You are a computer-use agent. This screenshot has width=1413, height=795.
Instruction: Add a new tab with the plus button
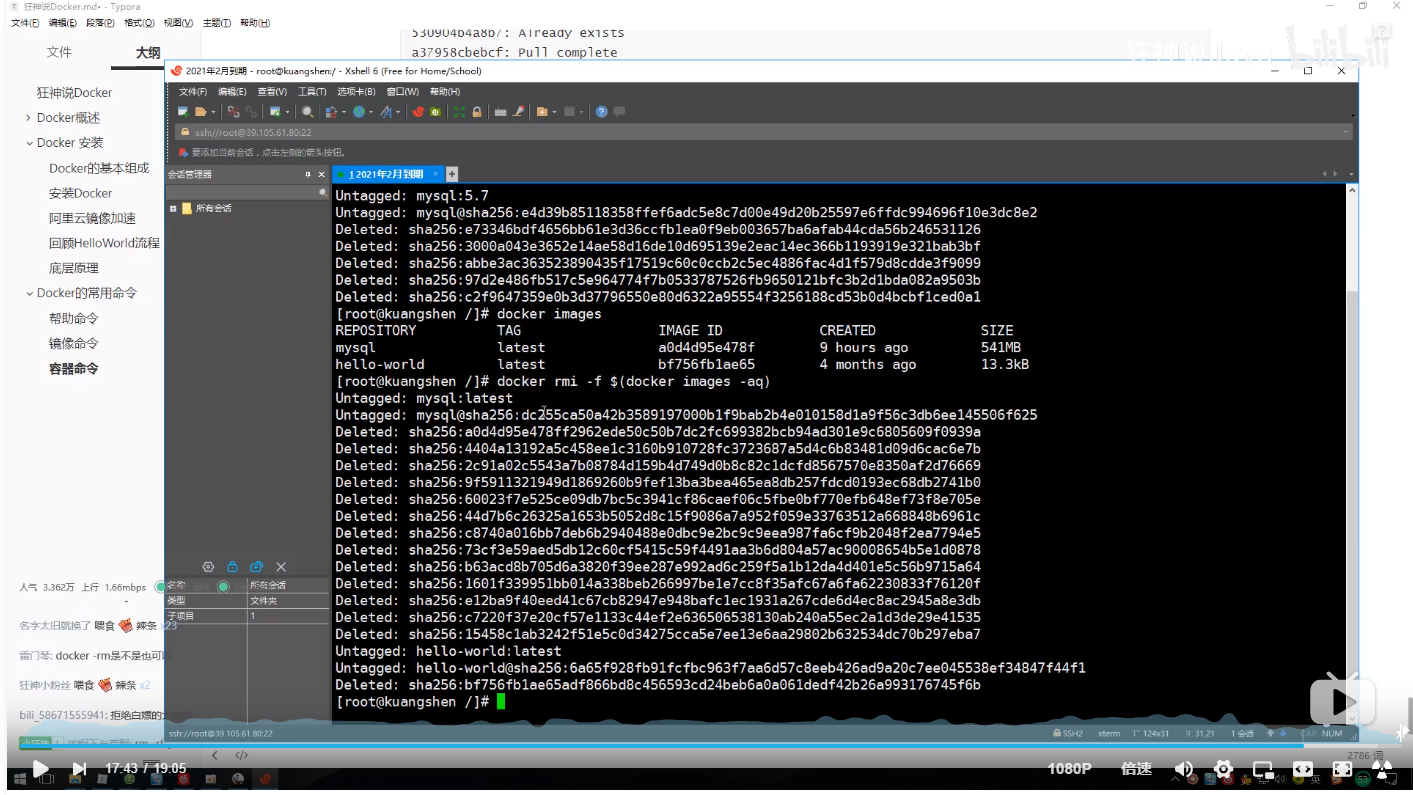[452, 174]
